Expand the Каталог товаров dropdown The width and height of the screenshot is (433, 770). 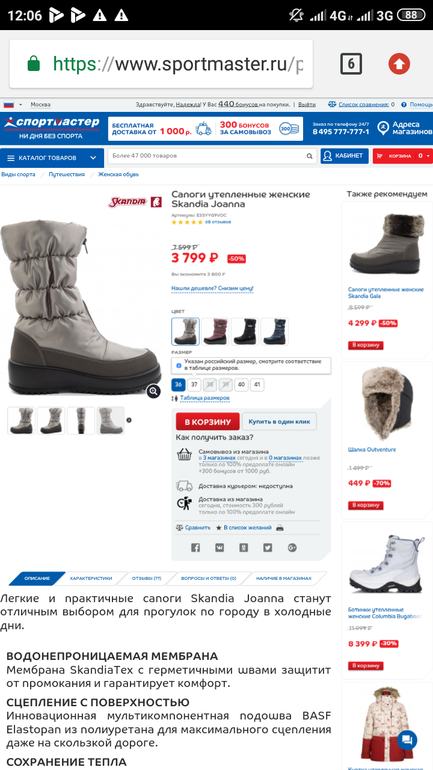pos(52,158)
